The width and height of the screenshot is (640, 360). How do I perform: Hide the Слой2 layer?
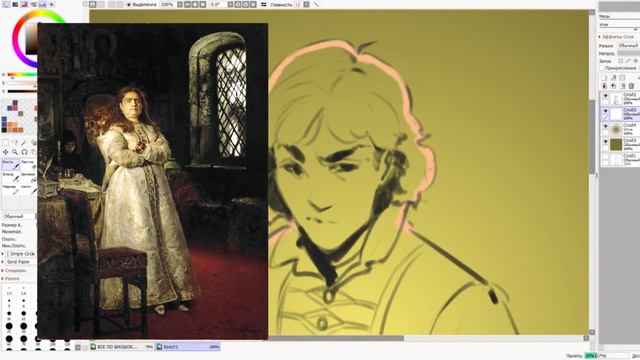(x=605, y=96)
